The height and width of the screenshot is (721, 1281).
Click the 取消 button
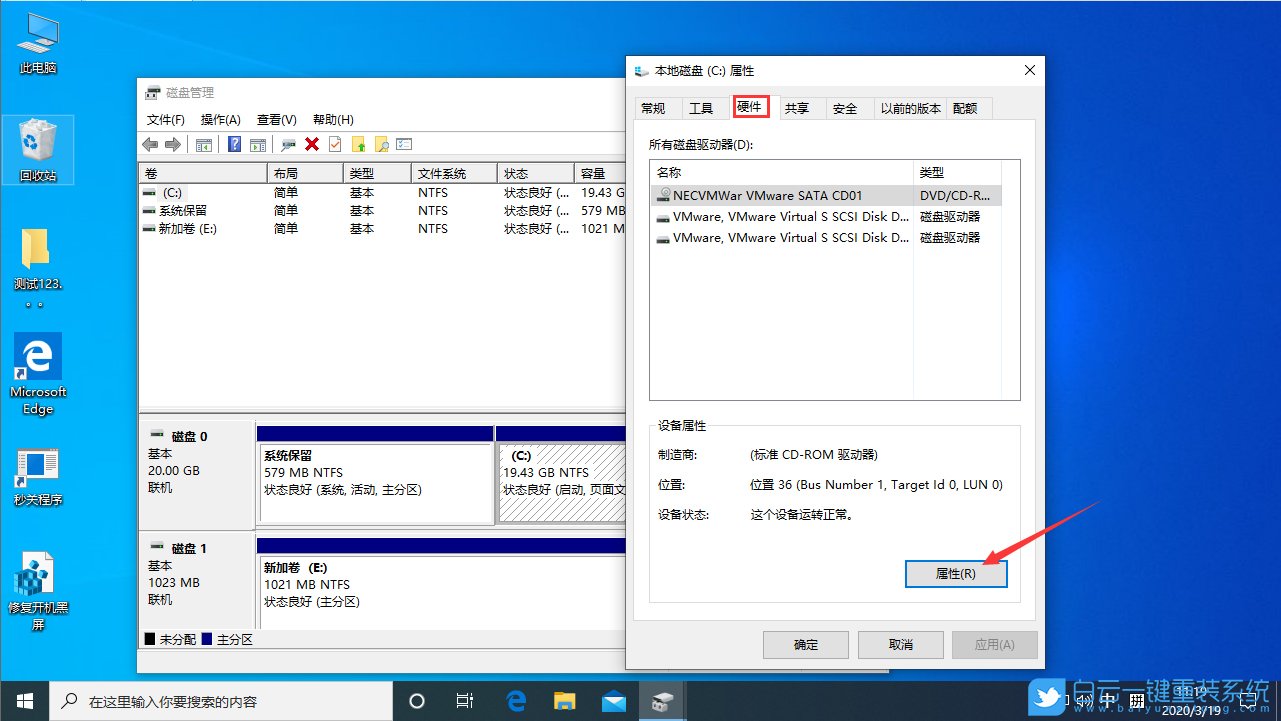point(899,644)
